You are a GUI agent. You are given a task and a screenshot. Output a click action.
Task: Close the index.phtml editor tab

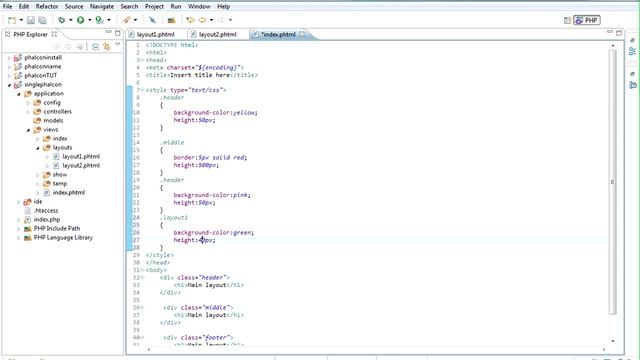click(x=302, y=34)
